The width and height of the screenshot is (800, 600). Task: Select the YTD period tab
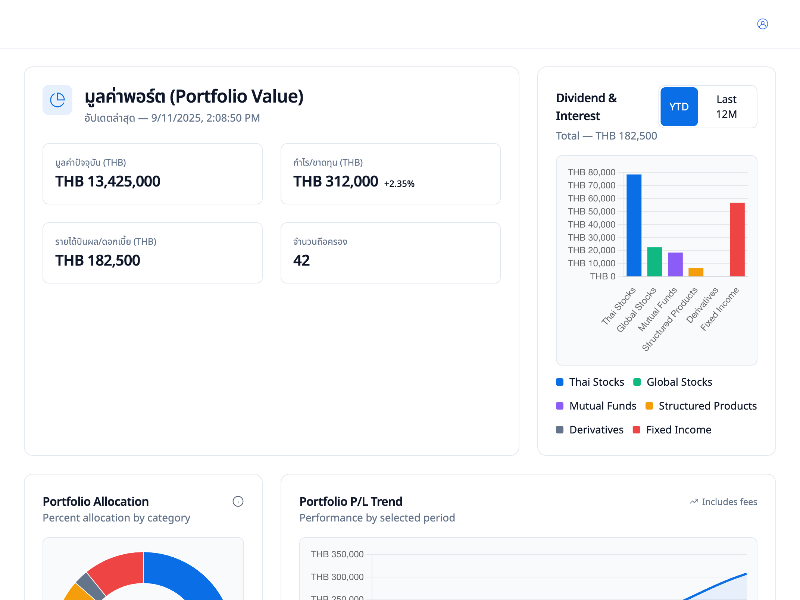pos(679,106)
